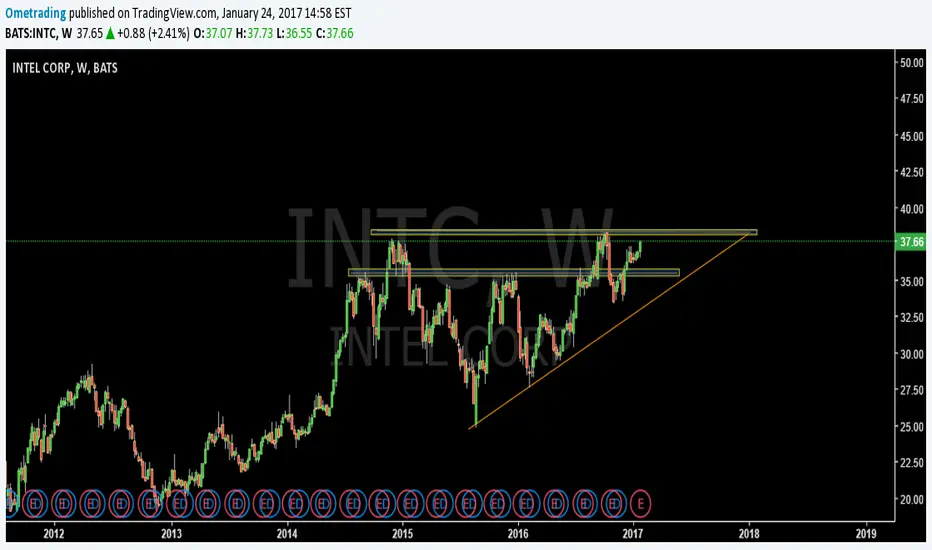Select the orange ascending trendline

click(x=608, y=331)
